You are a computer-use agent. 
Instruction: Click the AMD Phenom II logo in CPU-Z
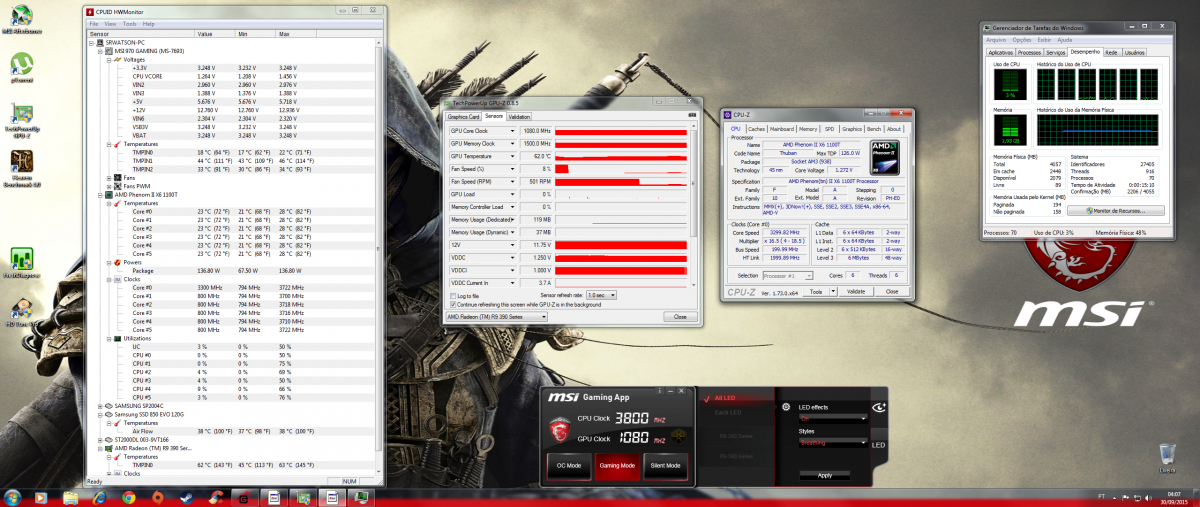(887, 156)
